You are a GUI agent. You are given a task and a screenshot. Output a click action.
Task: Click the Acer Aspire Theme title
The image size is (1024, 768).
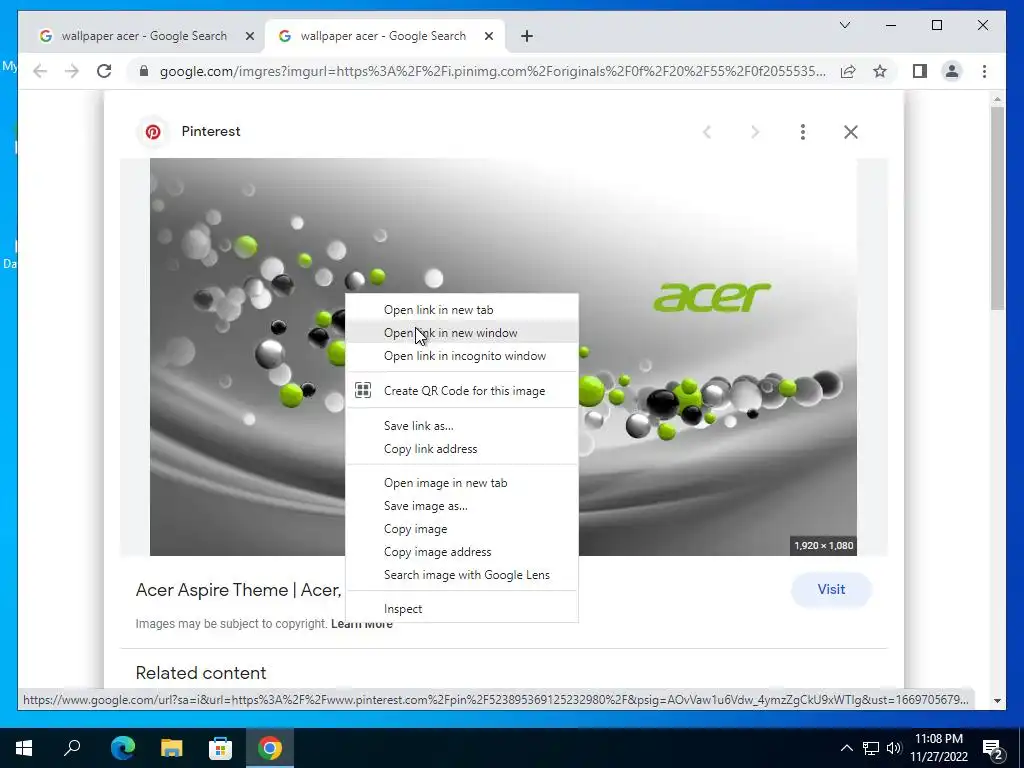(238, 590)
